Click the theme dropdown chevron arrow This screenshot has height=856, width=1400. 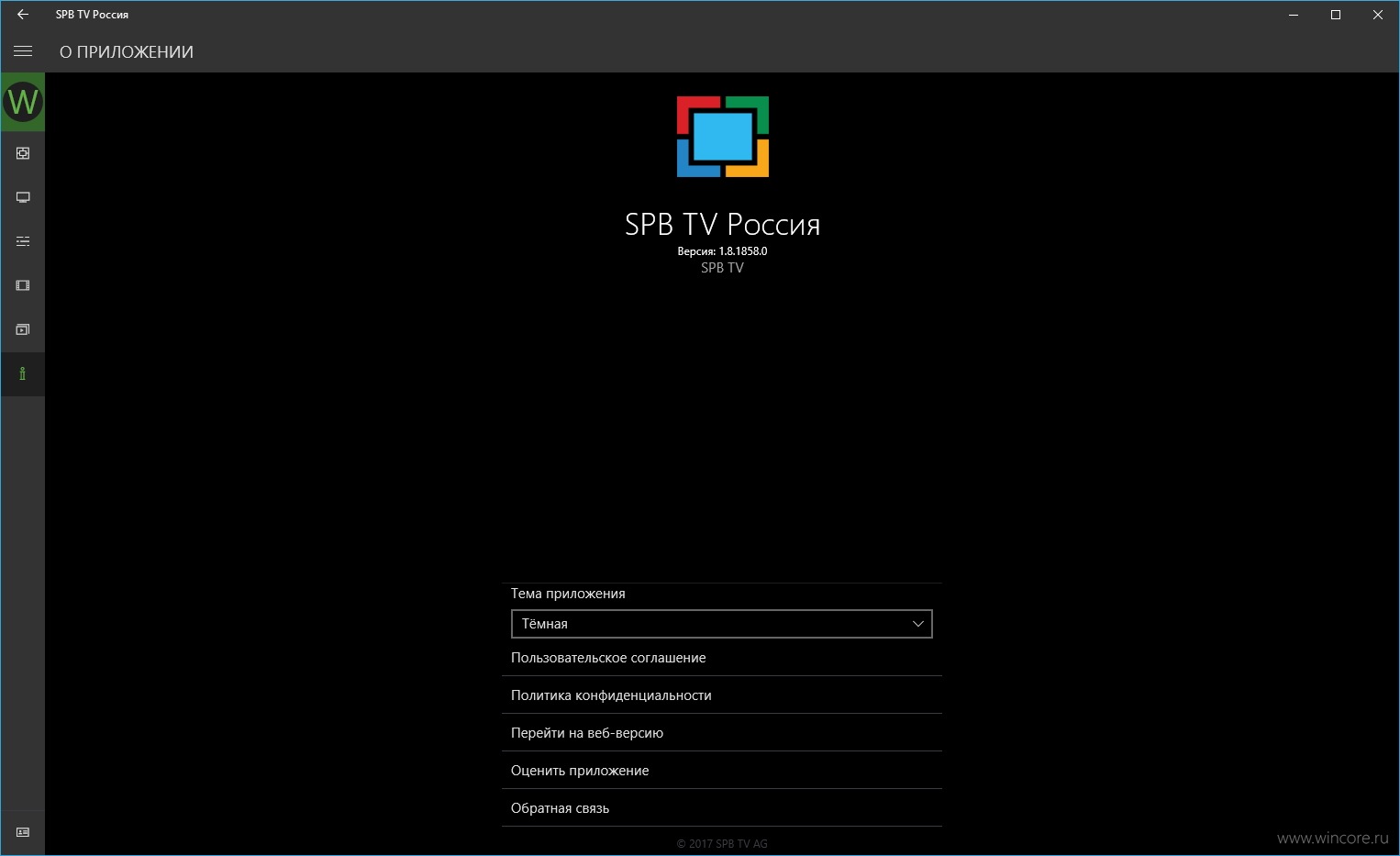[x=917, y=624]
